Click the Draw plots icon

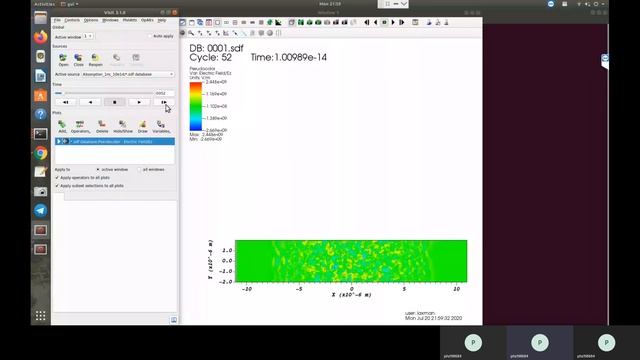pyautogui.click(x=142, y=127)
